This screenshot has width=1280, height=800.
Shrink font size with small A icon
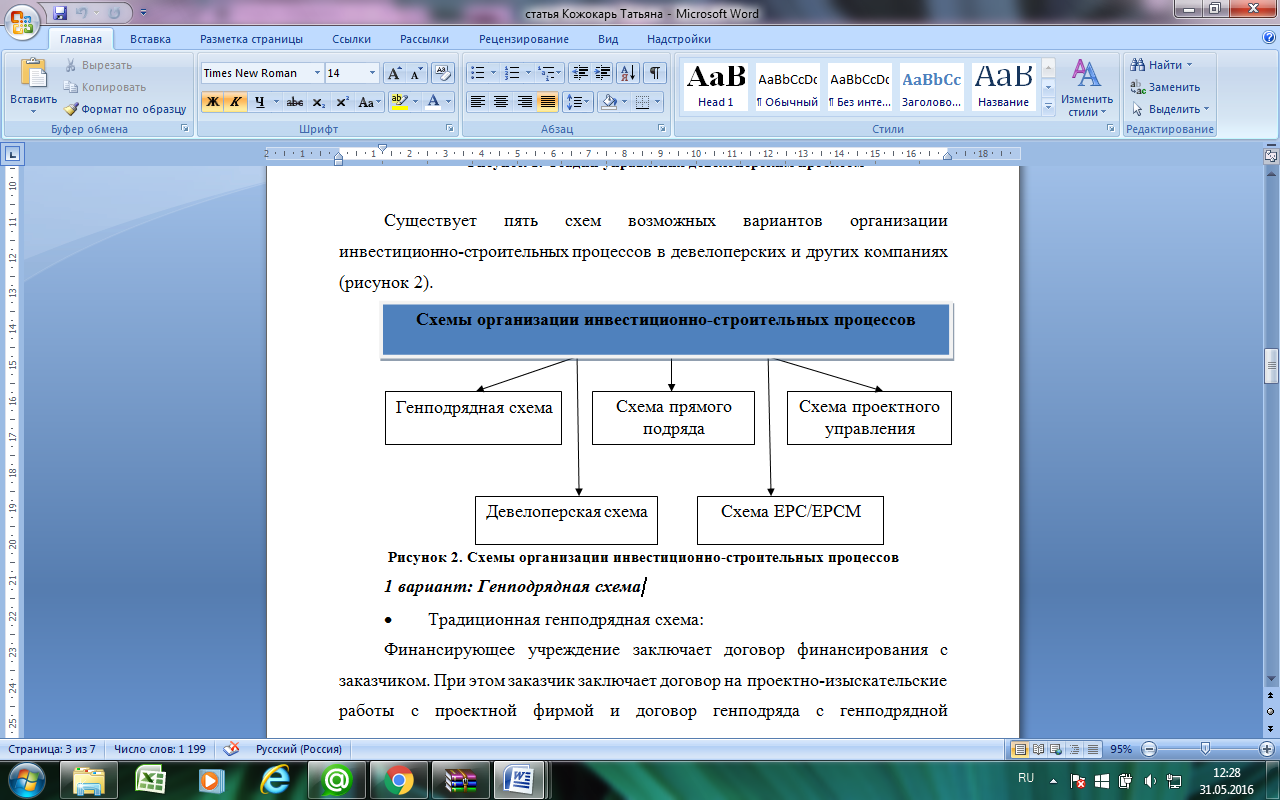(x=415, y=73)
